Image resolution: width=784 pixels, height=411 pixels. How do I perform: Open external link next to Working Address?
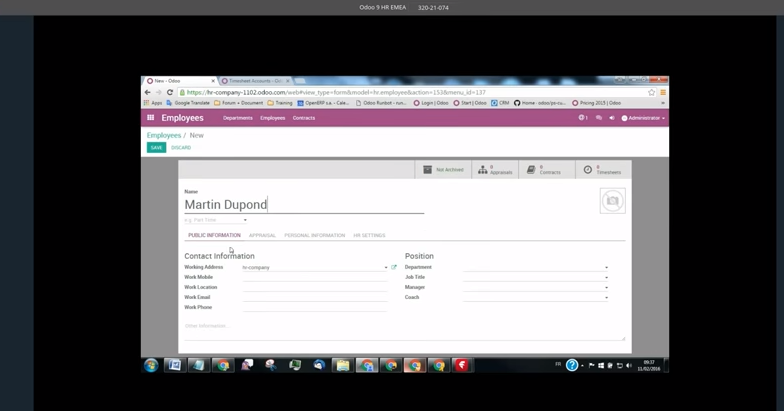click(x=394, y=267)
